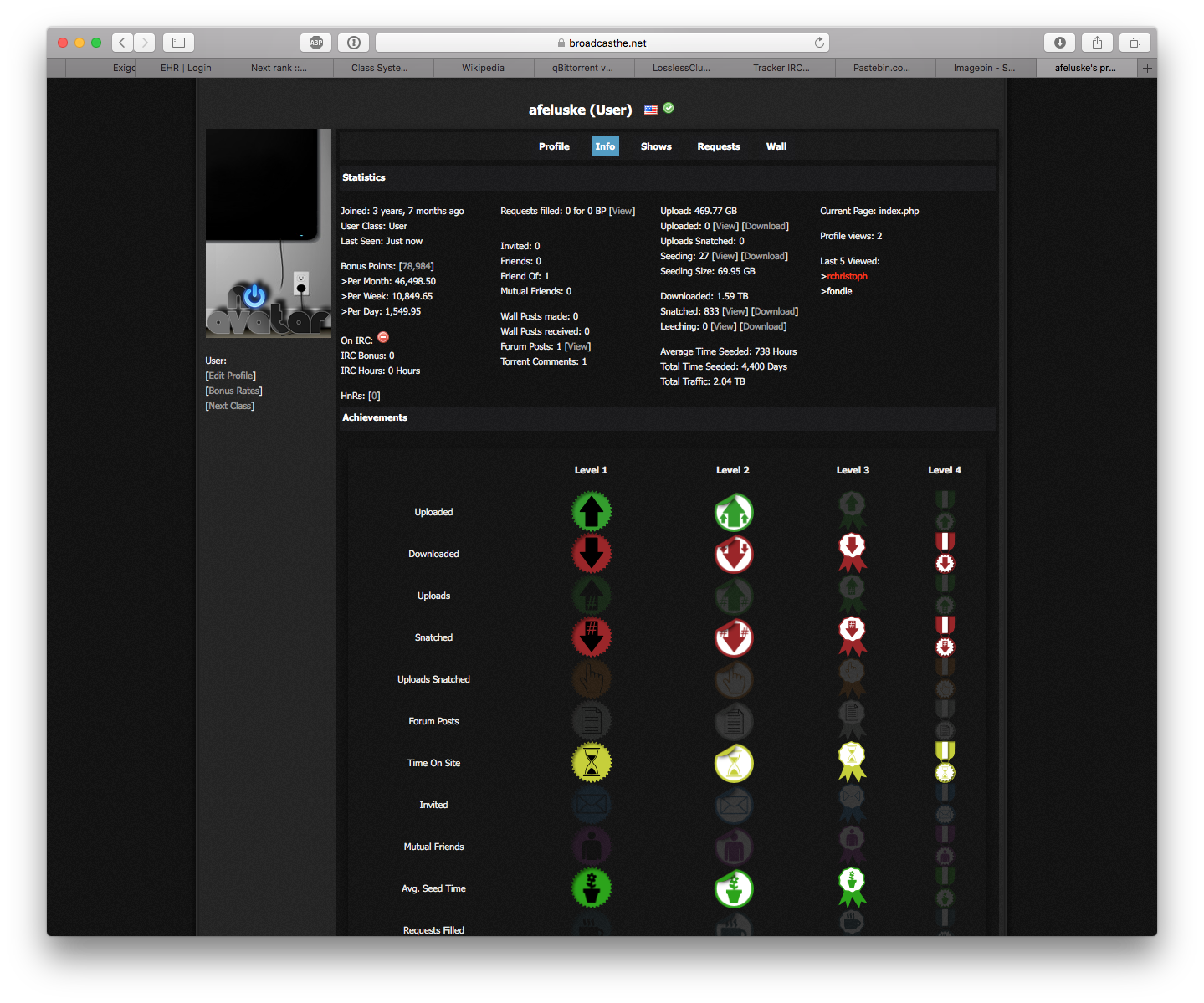This screenshot has width=1204, height=1003.
Task: Open the HnRs count link
Action: point(374,396)
